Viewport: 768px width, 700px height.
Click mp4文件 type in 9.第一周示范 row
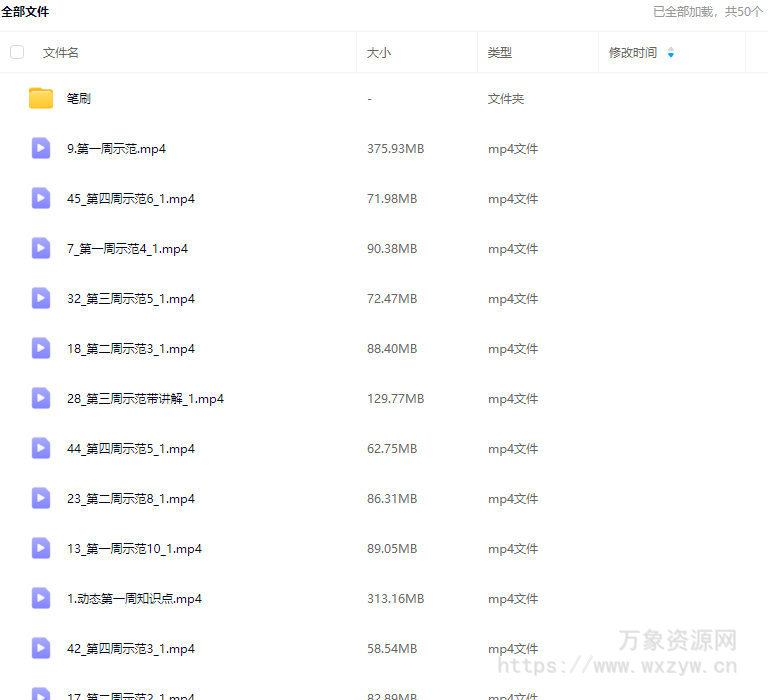513,149
